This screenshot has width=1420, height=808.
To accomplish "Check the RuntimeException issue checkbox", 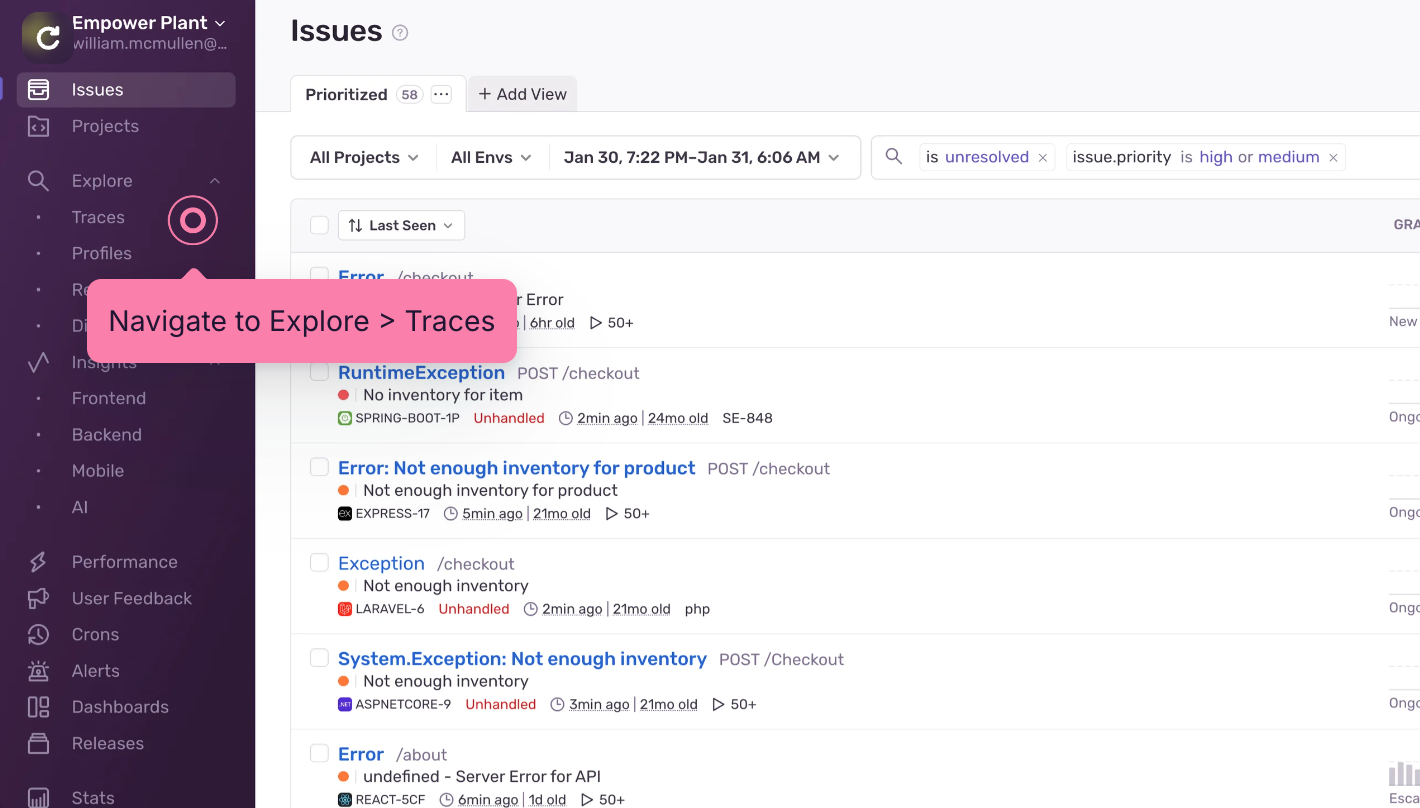I will pos(319,371).
